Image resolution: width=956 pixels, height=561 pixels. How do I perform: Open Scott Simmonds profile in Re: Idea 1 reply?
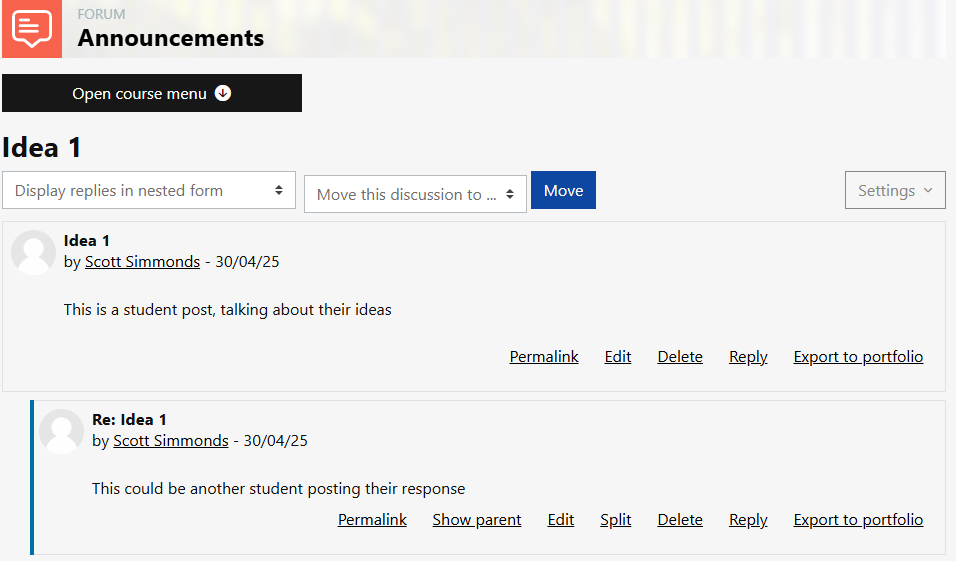(x=171, y=441)
